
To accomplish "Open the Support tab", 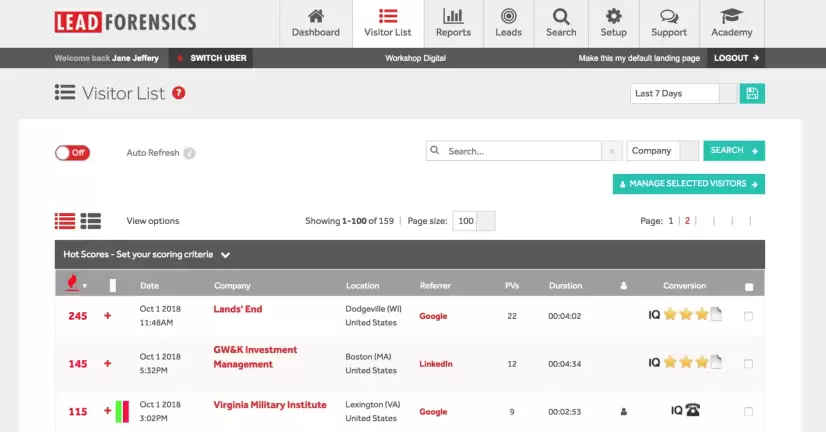I will pyautogui.click(x=669, y=24).
